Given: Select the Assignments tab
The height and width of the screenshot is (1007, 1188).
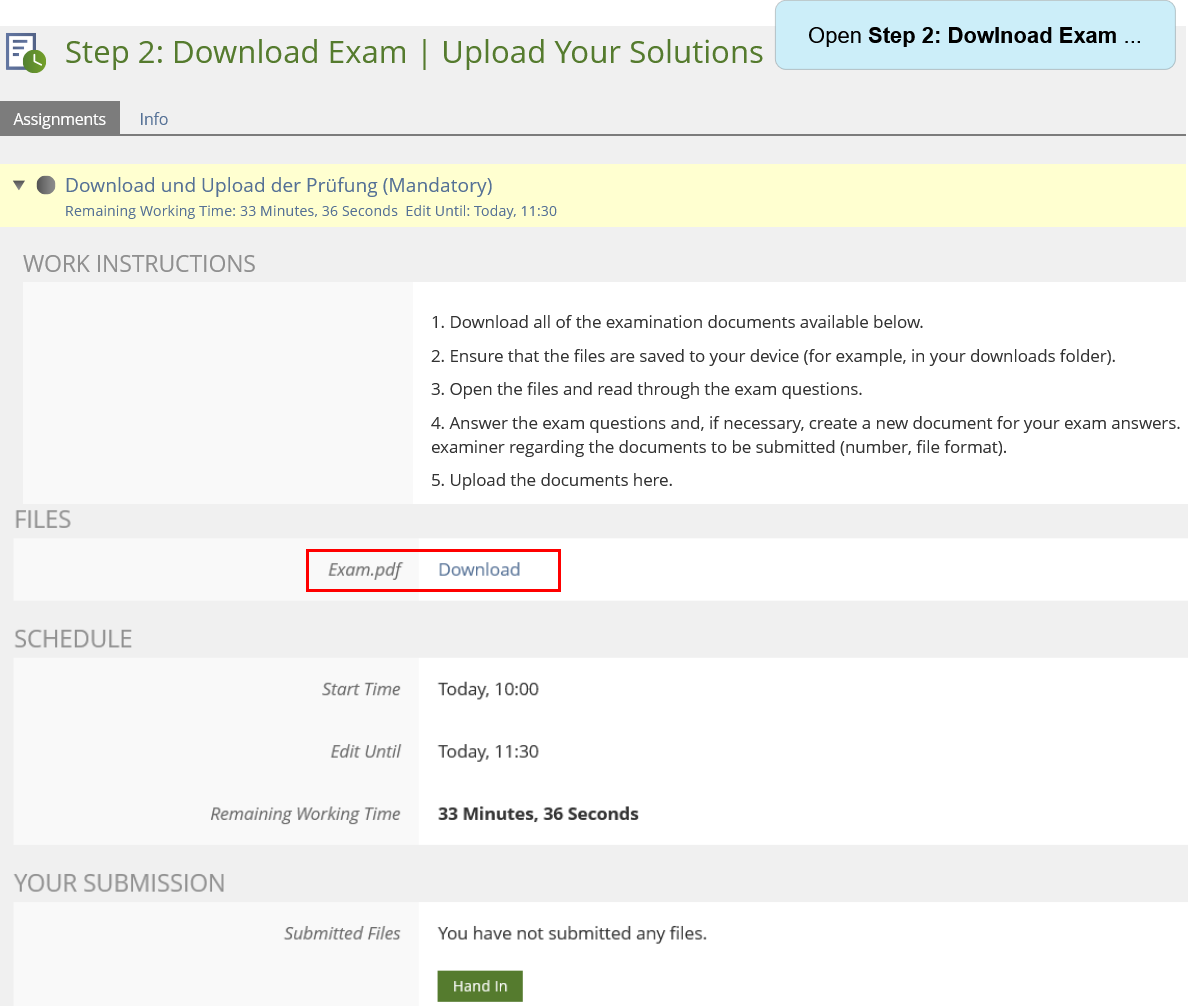Looking at the screenshot, I should [60, 119].
